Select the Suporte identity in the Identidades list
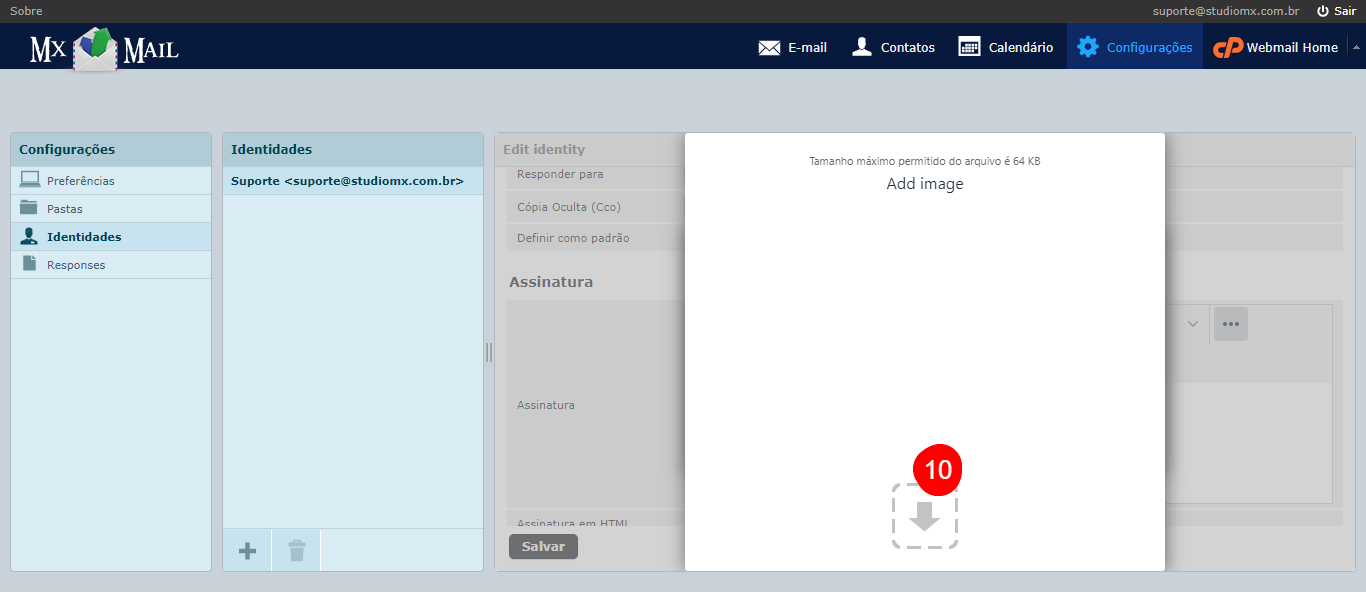1366x592 pixels. pos(346,181)
